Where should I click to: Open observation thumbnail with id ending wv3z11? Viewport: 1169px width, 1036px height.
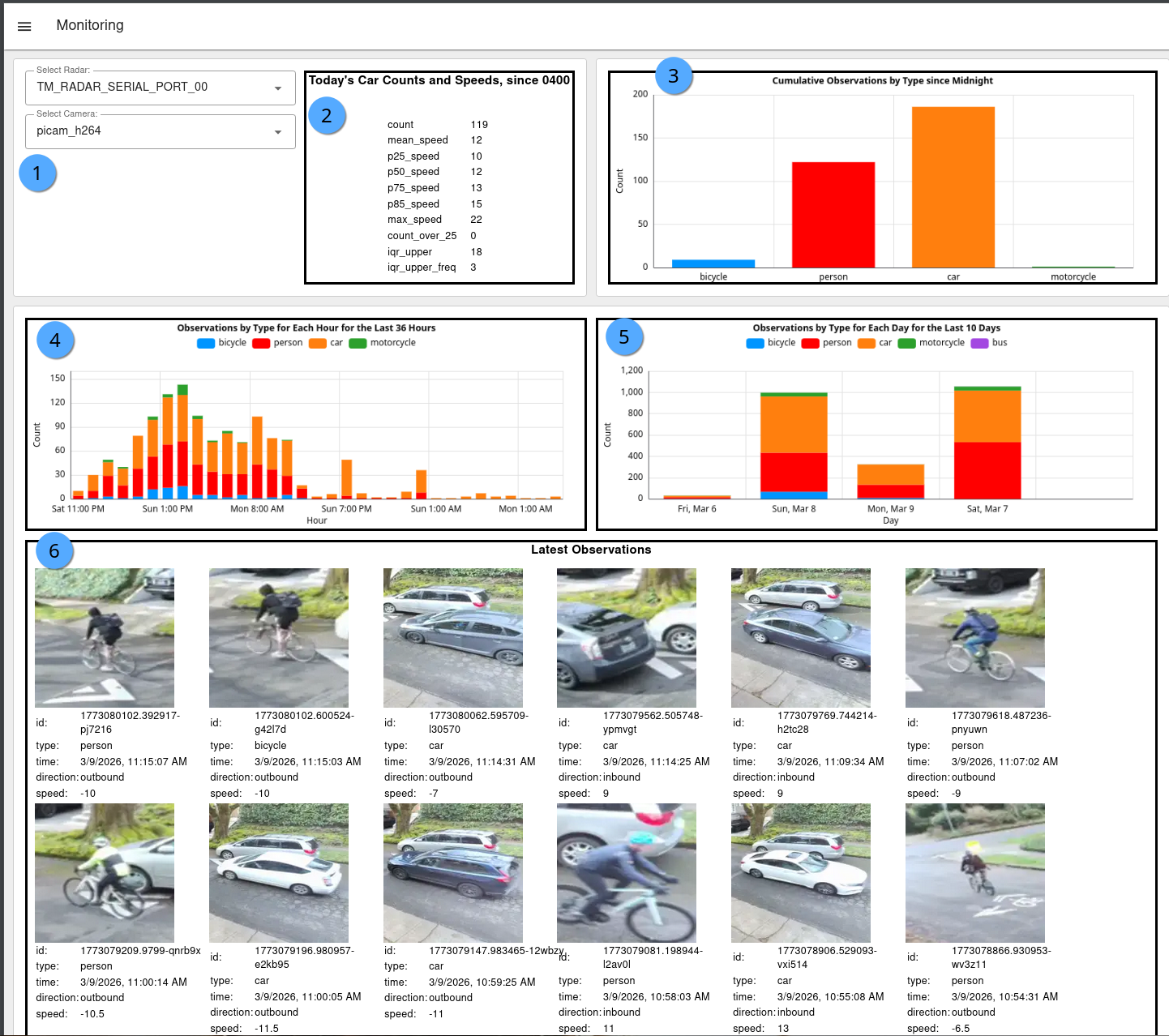click(975, 873)
